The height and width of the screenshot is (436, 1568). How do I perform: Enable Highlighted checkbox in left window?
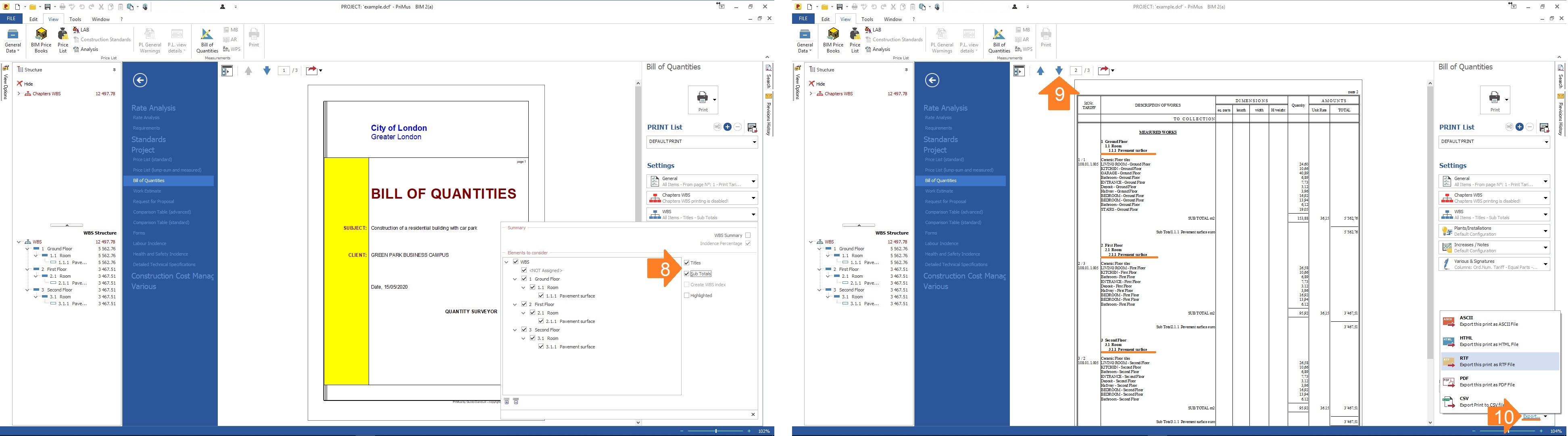pos(687,296)
